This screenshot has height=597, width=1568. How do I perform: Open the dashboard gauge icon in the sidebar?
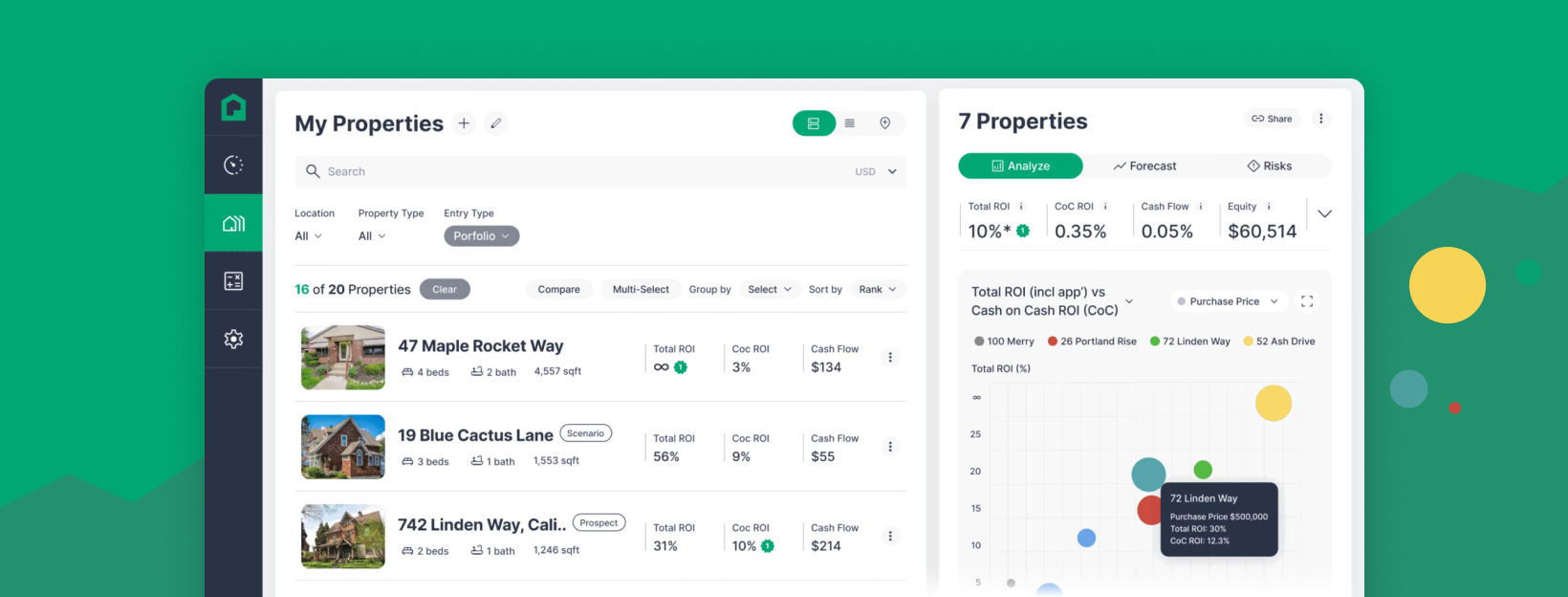[x=233, y=166]
